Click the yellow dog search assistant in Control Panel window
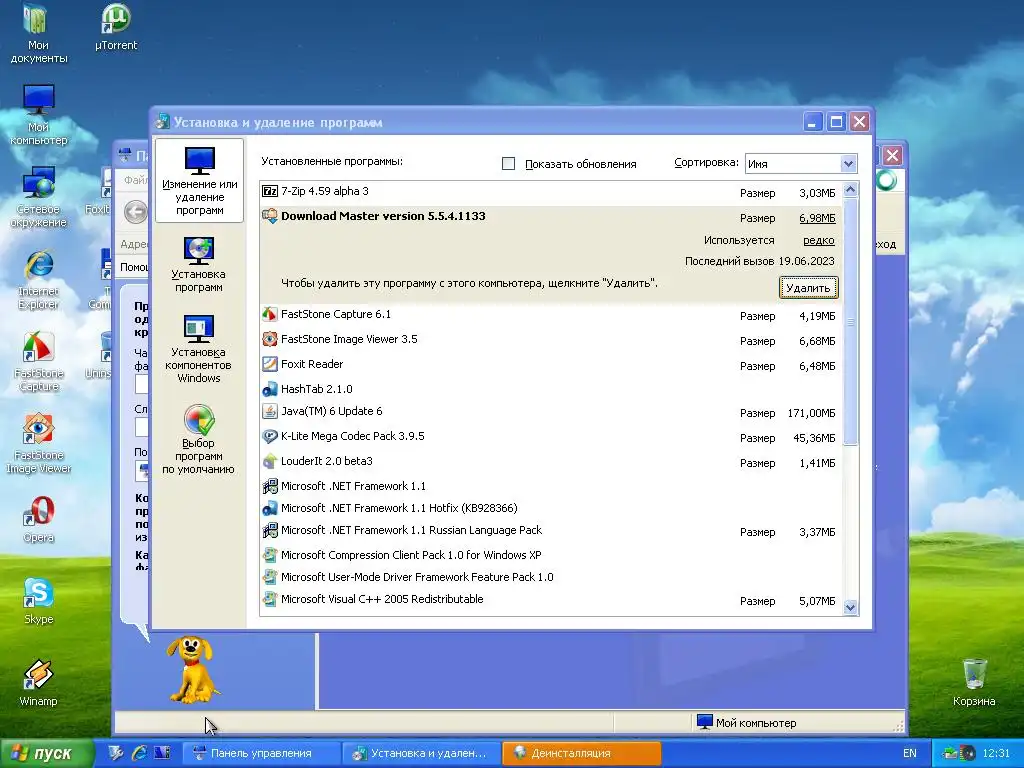1024x768 pixels. (x=191, y=669)
